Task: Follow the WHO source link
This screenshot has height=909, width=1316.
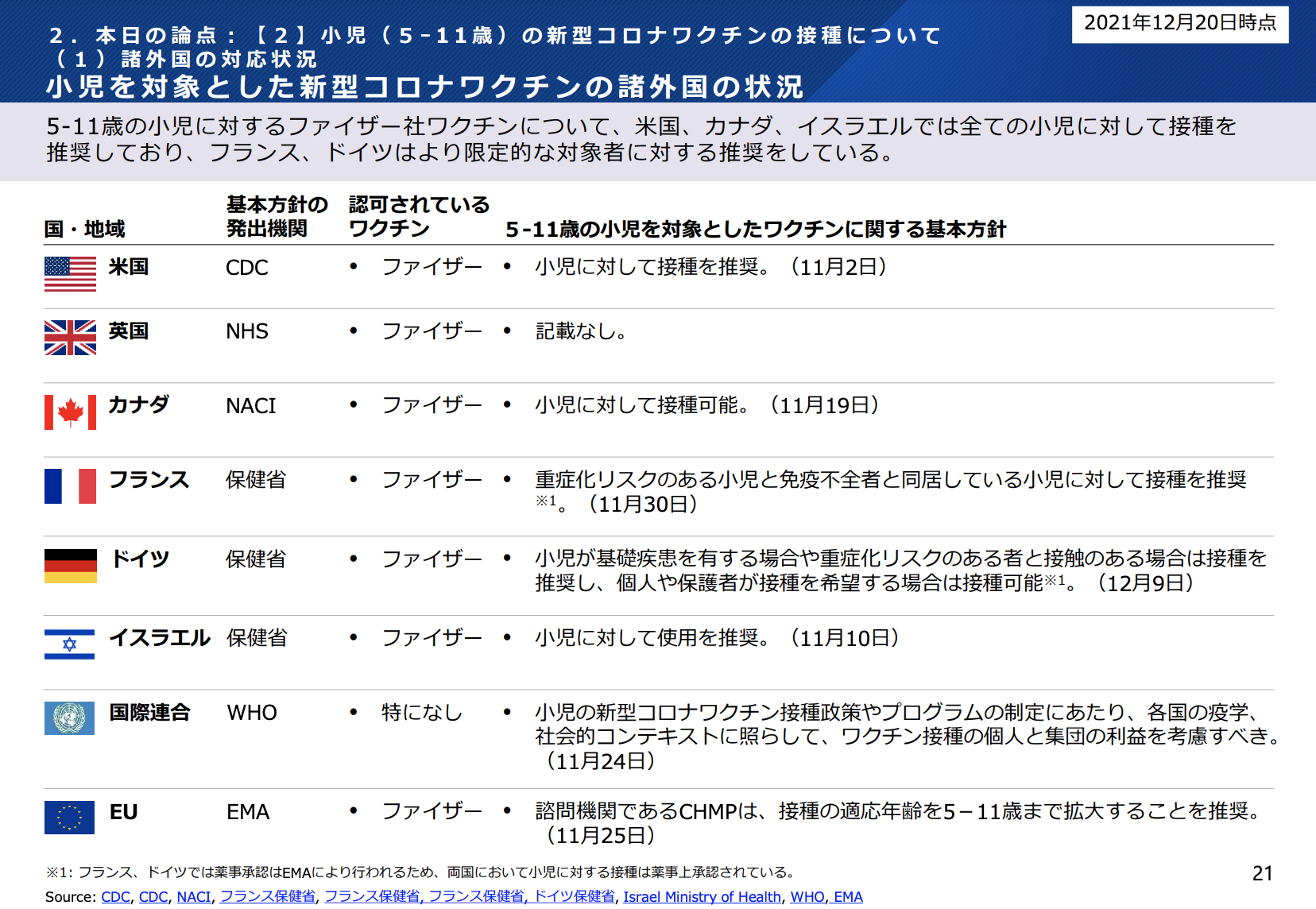Action: [x=807, y=897]
